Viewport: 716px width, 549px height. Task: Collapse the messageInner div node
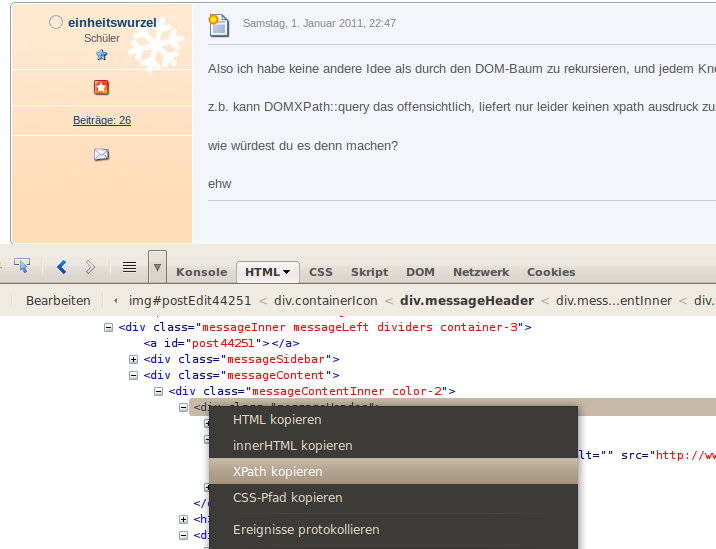coord(109,327)
